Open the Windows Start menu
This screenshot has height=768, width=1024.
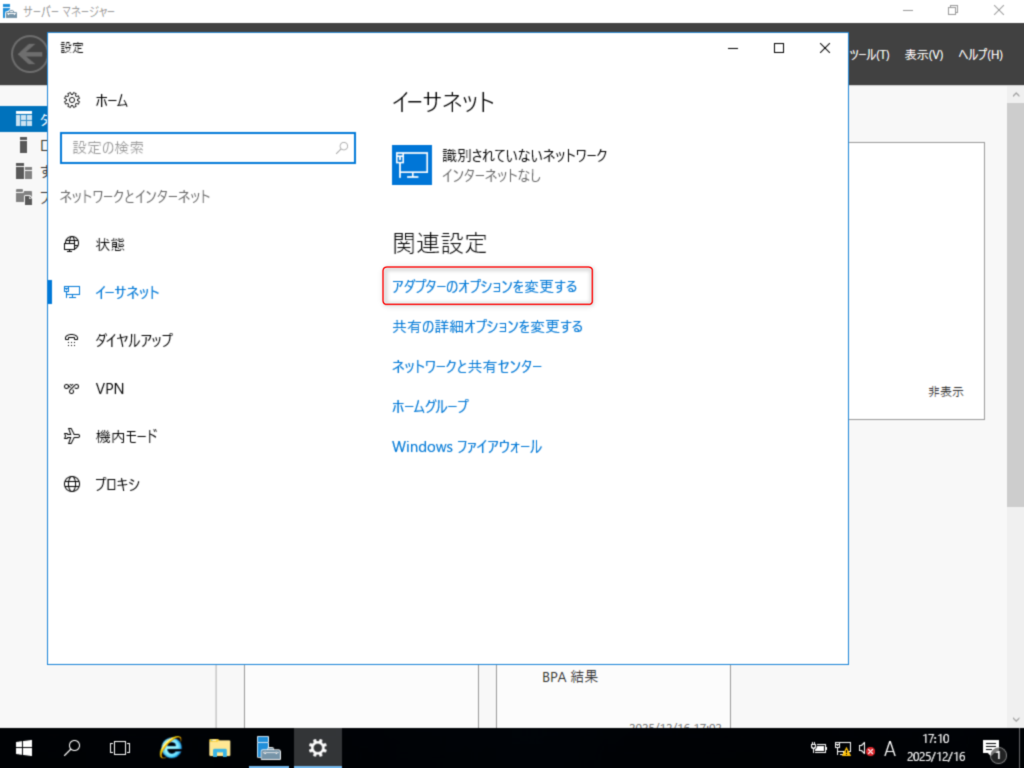coord(24,747)
